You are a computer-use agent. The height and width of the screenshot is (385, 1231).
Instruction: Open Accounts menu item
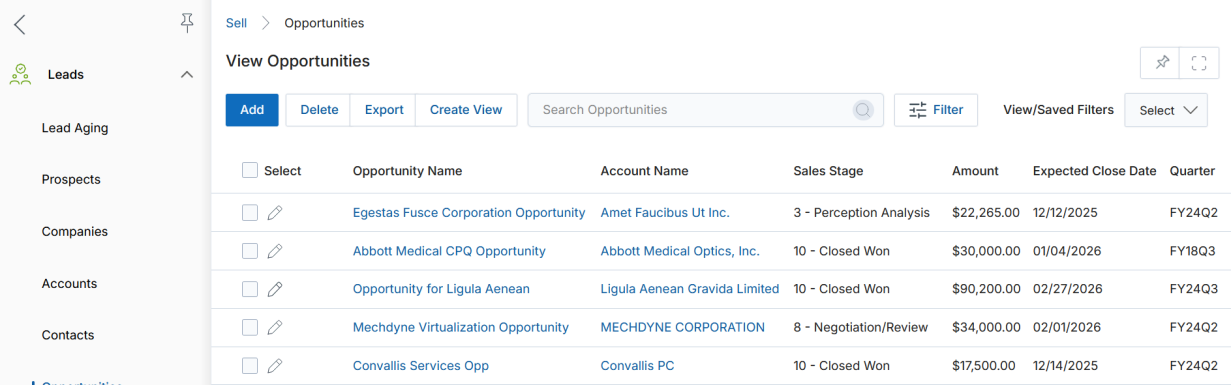tap(70, 284)
